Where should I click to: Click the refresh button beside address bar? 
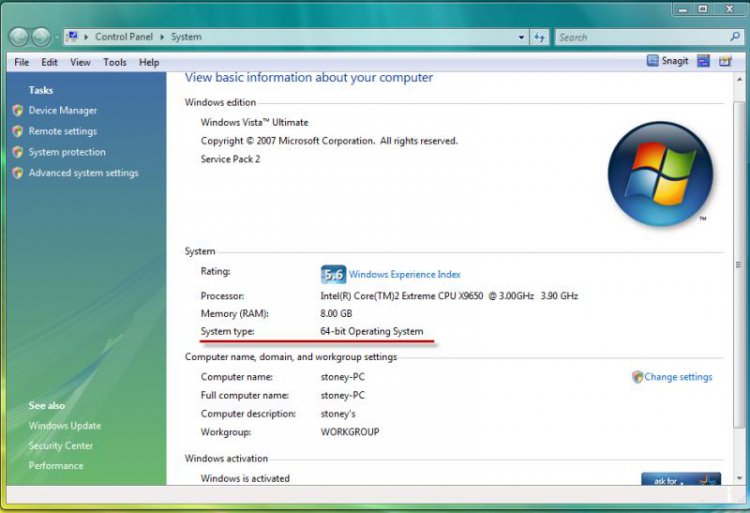(540, 37)
